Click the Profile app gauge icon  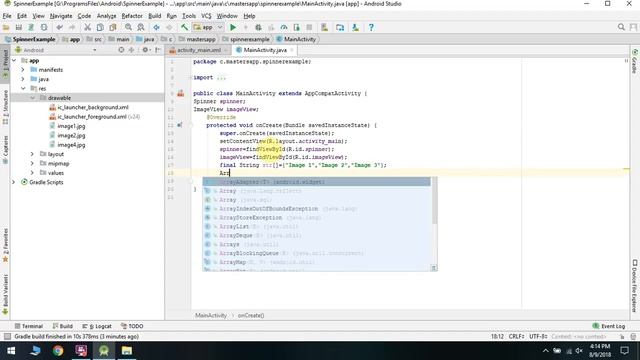point(284,27)
